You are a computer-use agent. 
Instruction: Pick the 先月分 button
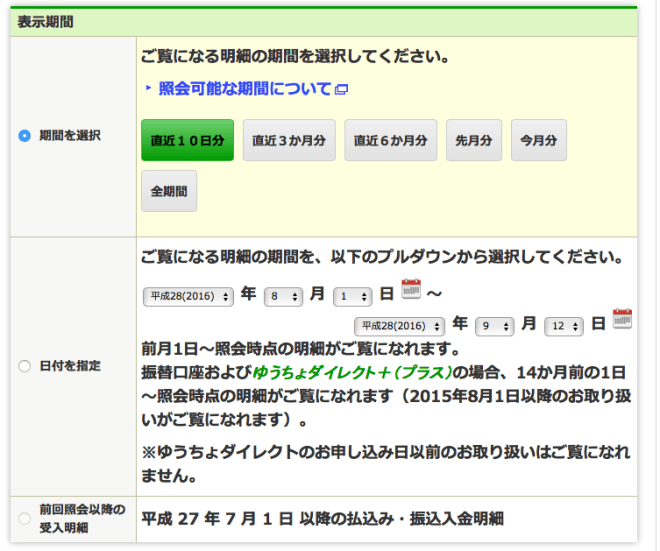tap(474, 140)
